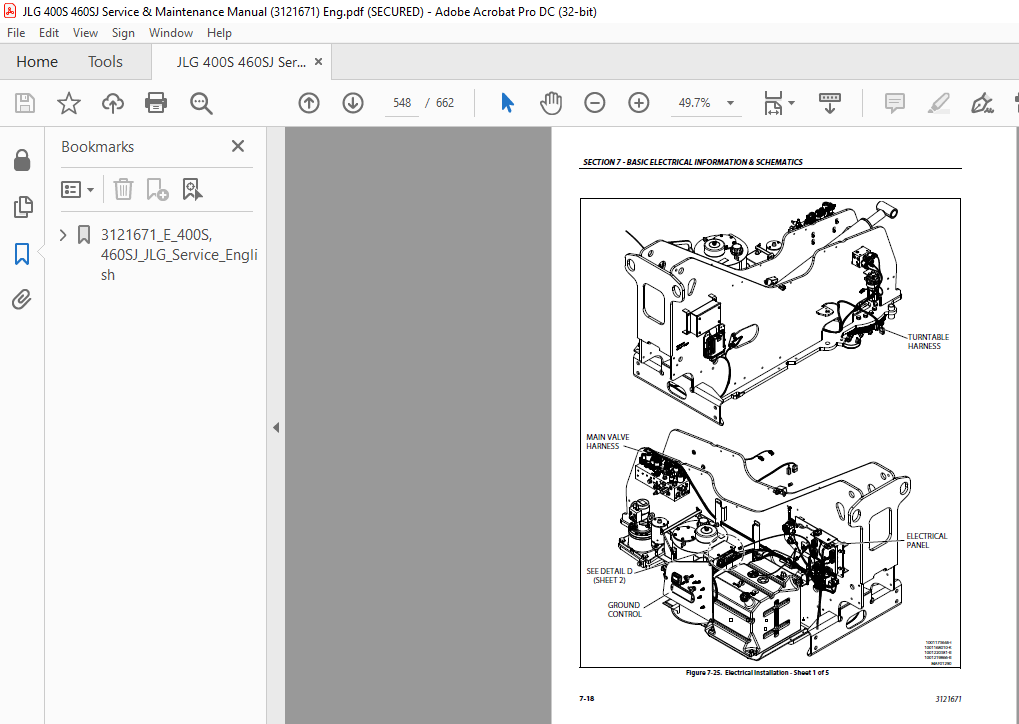This screenshot has width=1019, height=724.
Task: Zoom out with the minus circle icon
Action: [x=595, y=103]
